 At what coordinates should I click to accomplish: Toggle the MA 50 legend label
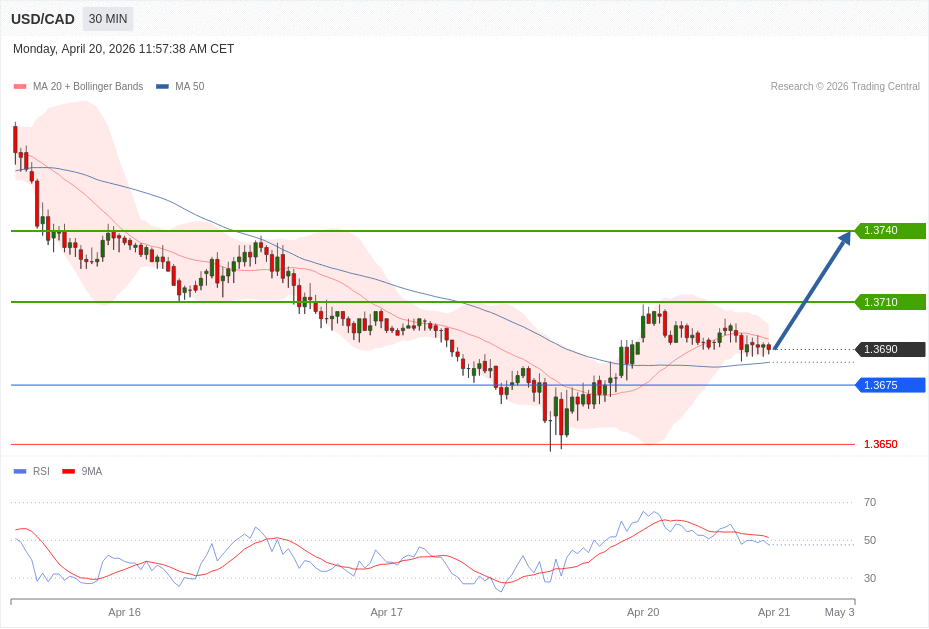click(x=189, y=87)
